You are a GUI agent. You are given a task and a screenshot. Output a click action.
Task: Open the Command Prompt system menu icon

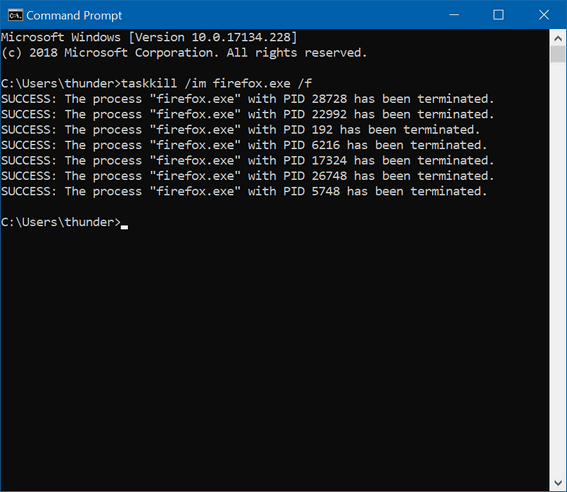click(x=16, y=15)
